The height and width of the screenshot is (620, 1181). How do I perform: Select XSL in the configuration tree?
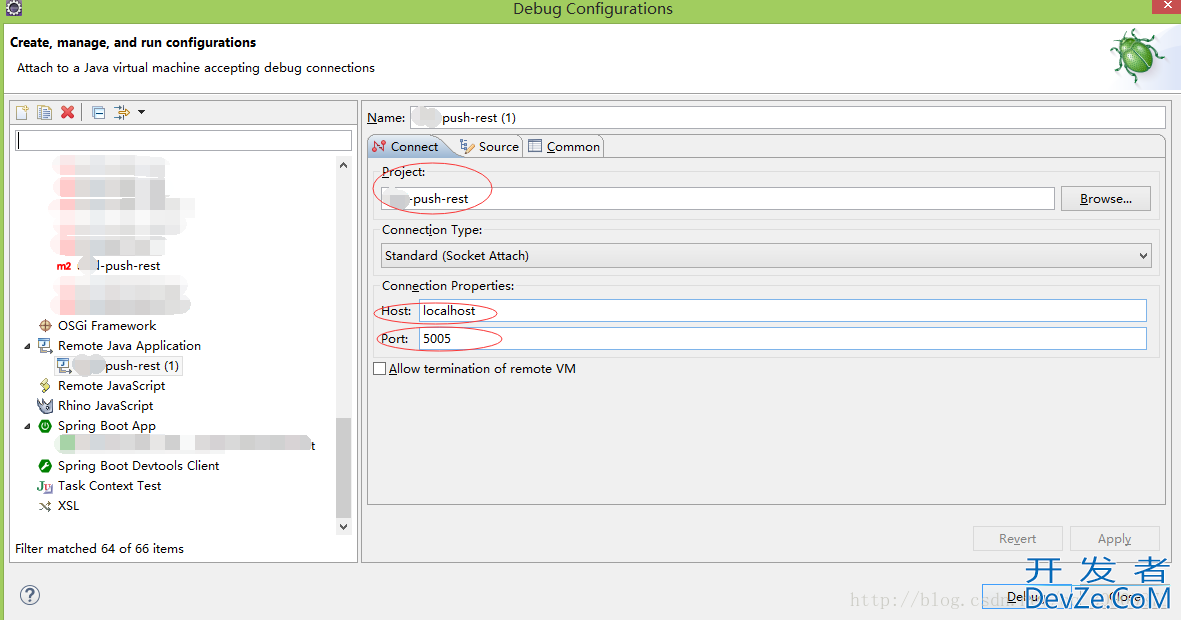coord(69,505)
